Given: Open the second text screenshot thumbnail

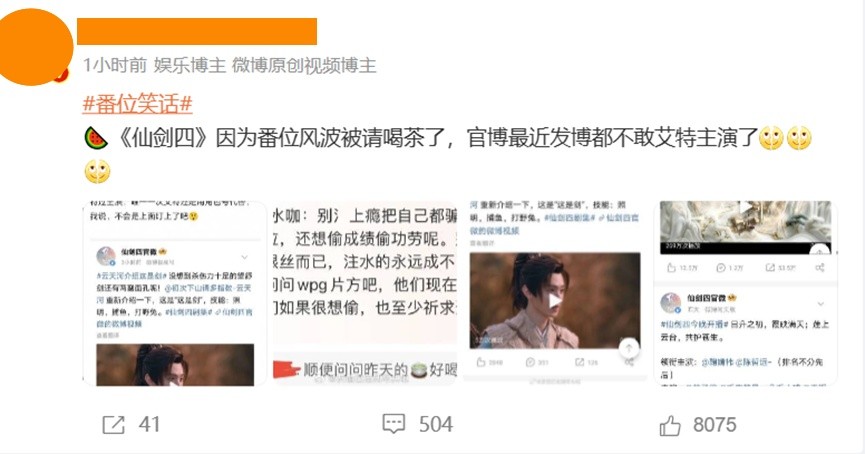Looking at the screenshot, I should pyautogui.click(x=365, y=293).
